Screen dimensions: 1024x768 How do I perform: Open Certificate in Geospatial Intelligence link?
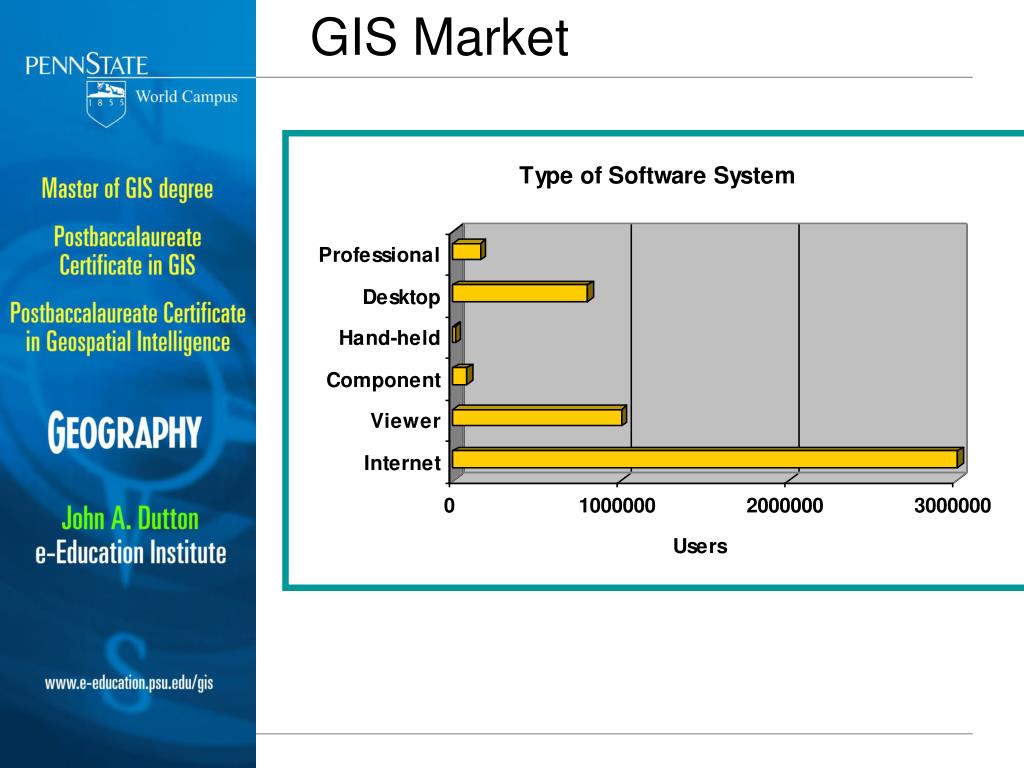click(x=128, y=327)
